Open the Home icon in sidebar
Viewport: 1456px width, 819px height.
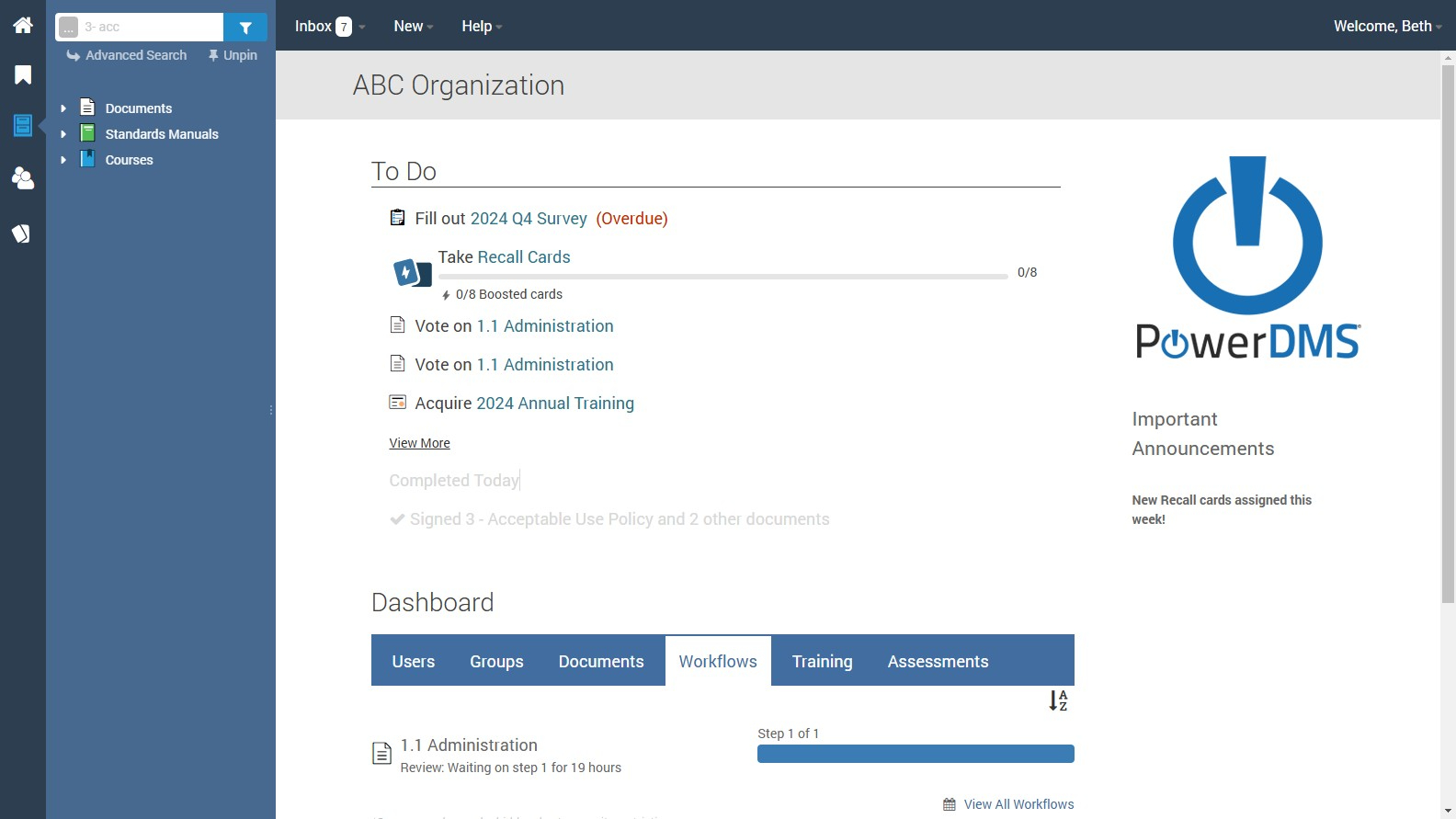(x=23, y=26)
